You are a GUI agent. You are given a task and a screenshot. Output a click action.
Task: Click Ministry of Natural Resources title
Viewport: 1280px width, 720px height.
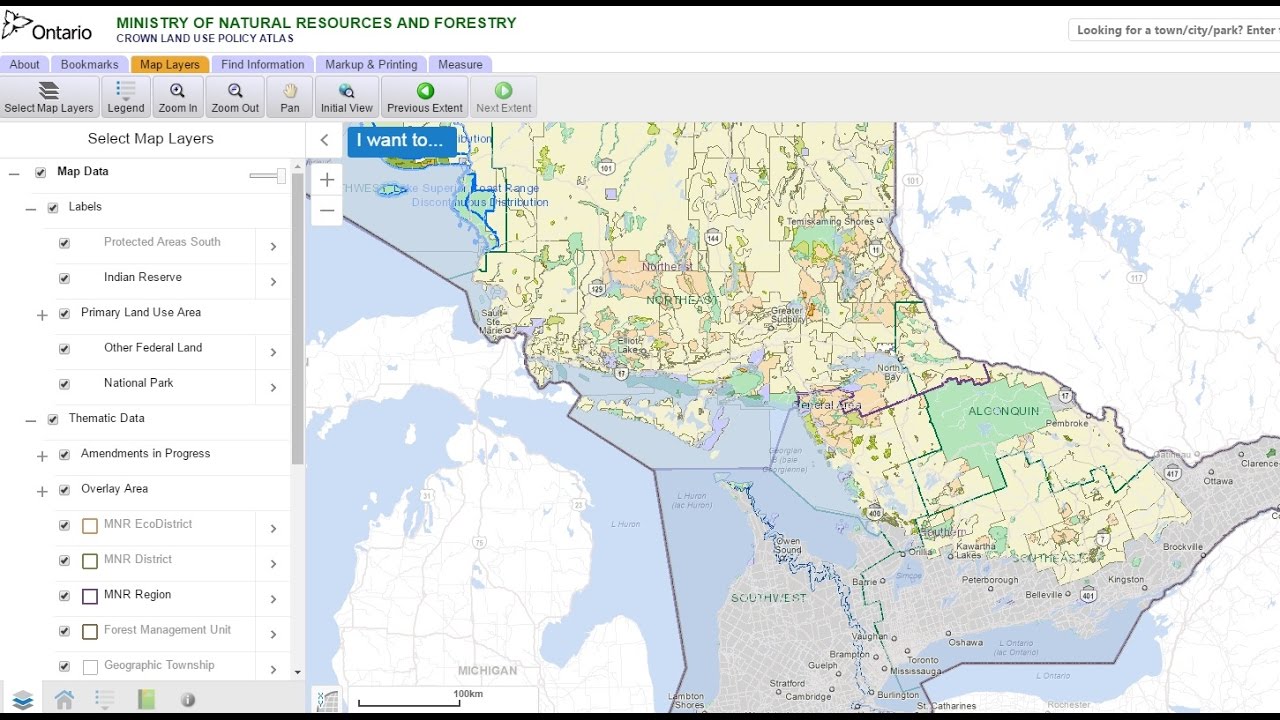(x=316, y=22)
